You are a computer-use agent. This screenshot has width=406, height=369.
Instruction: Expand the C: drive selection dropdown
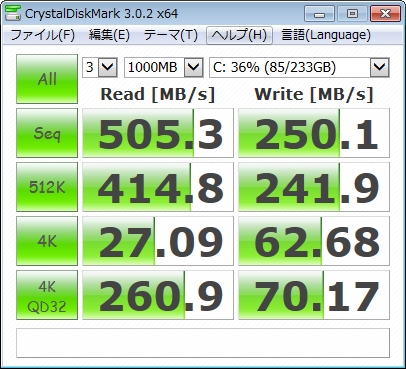(380, 68)
